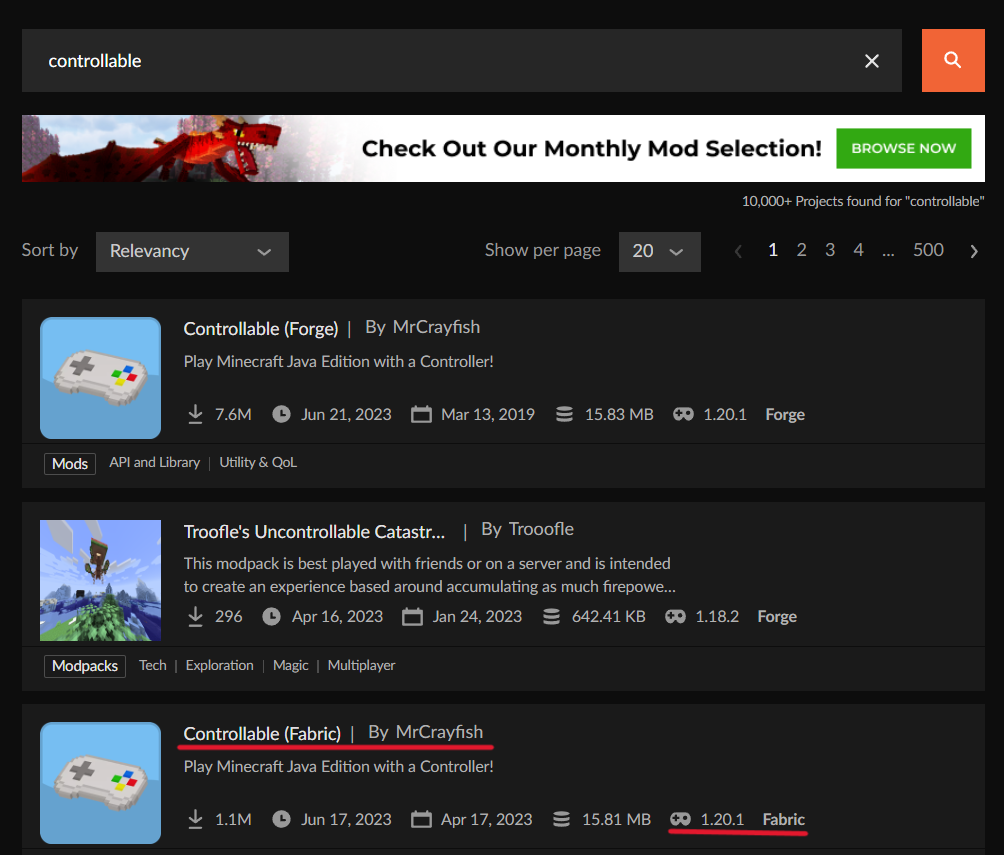Click download icon next to 296
Viewport: 1004px width, 855px height.
(x=195, y=617)
